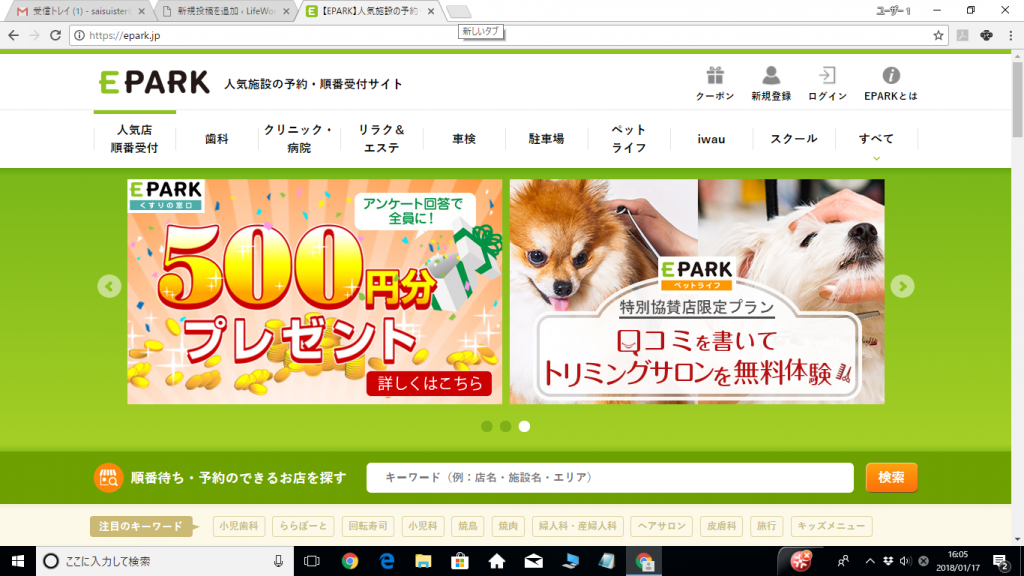The height and width of the screenshot is (576, 1024).
Task: Advance to the next banner slide
Action: (x=902, y=287)
